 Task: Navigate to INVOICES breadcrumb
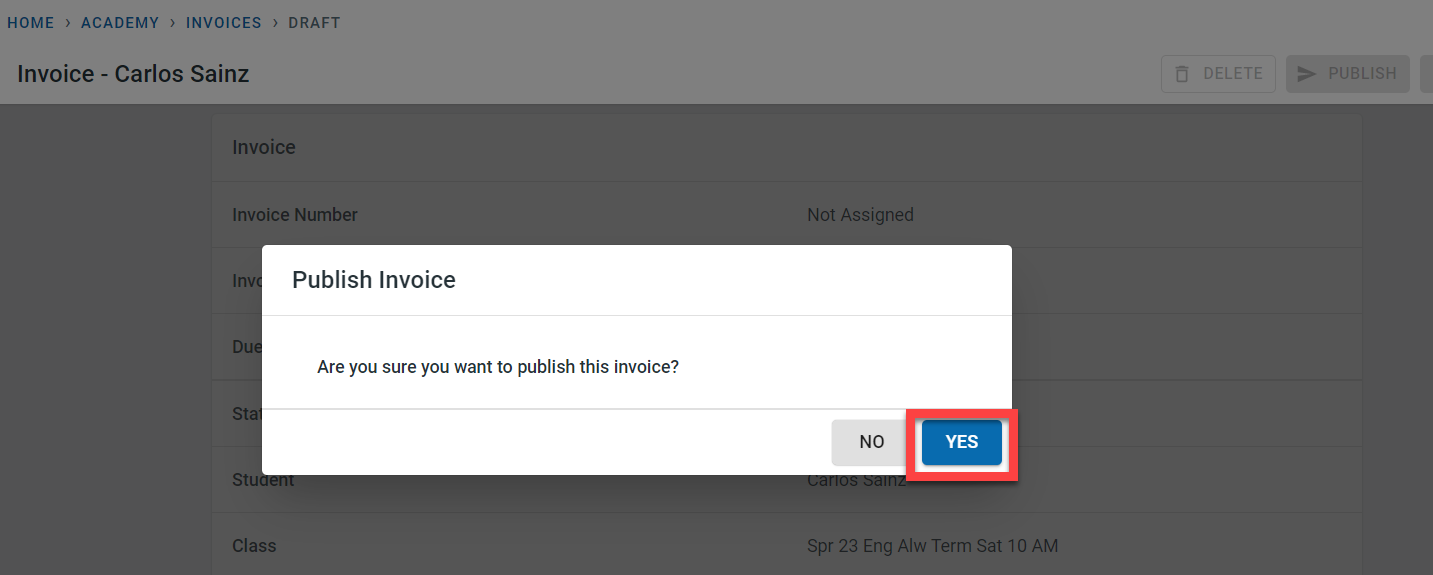[224, 23]
